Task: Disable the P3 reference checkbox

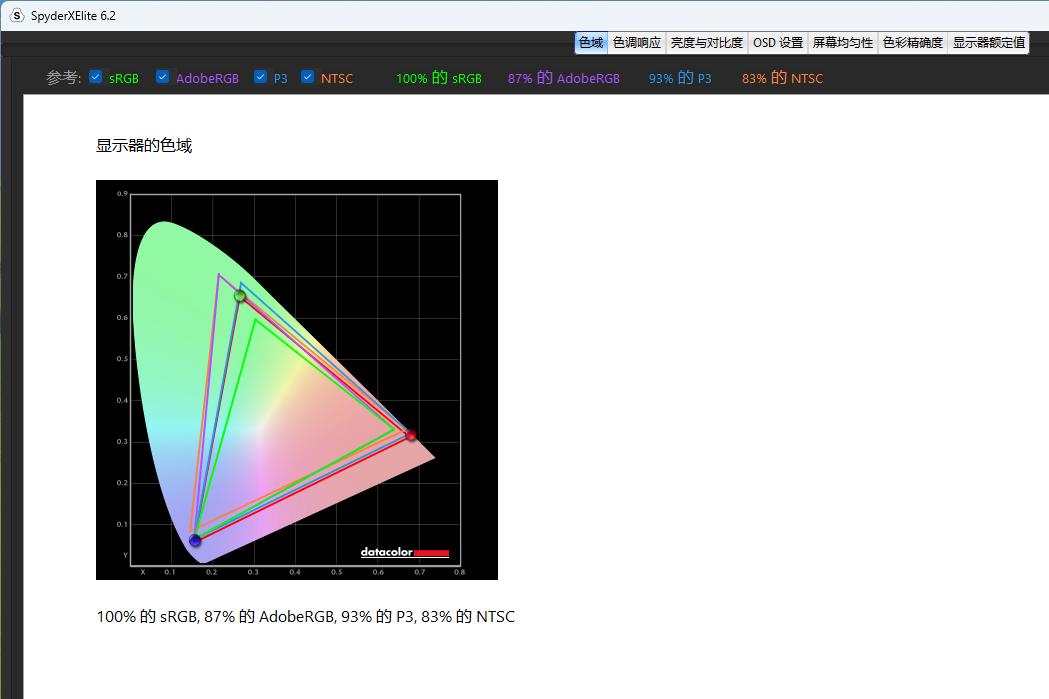Action: point(261,77)
